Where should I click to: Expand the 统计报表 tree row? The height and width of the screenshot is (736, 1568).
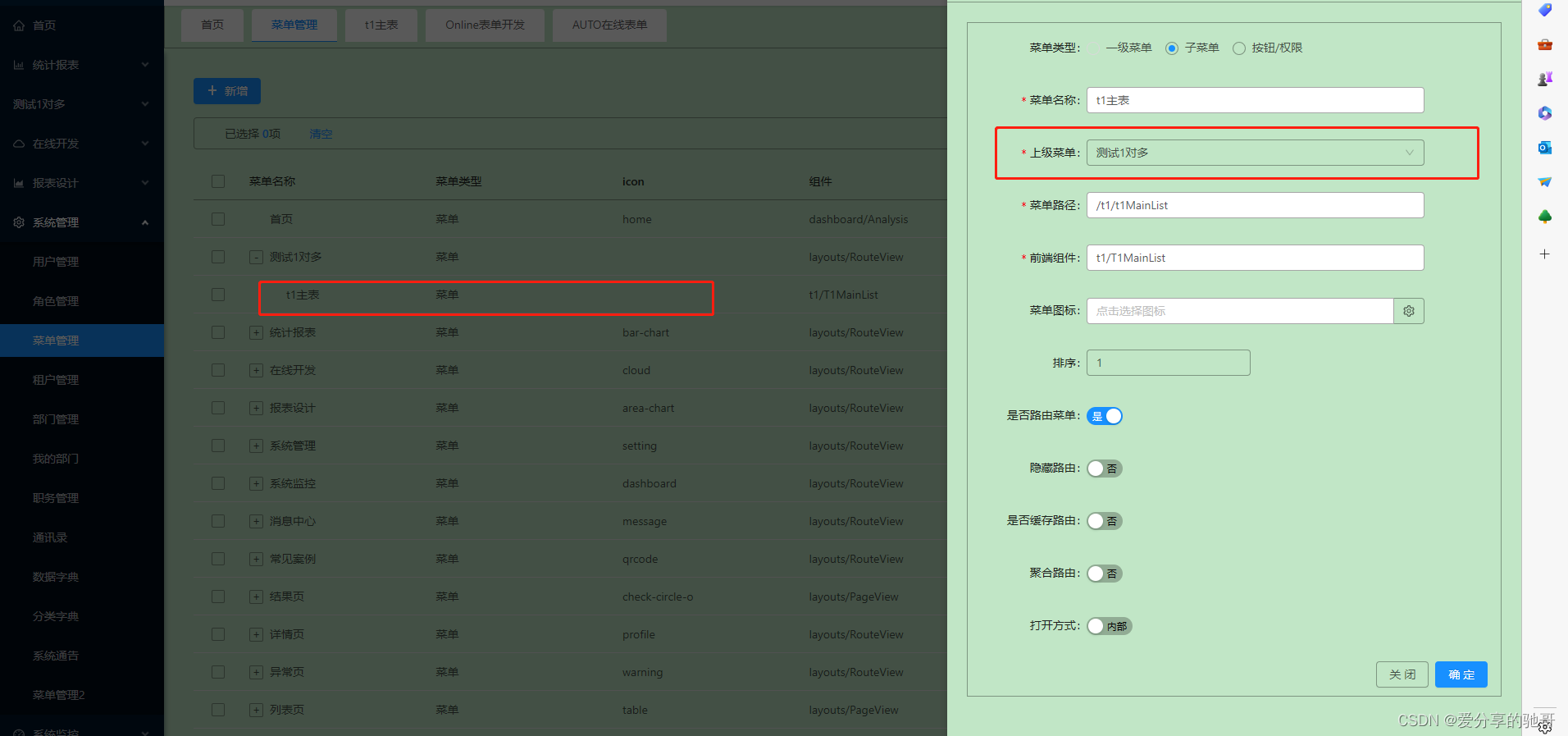[x=256, y=333]
